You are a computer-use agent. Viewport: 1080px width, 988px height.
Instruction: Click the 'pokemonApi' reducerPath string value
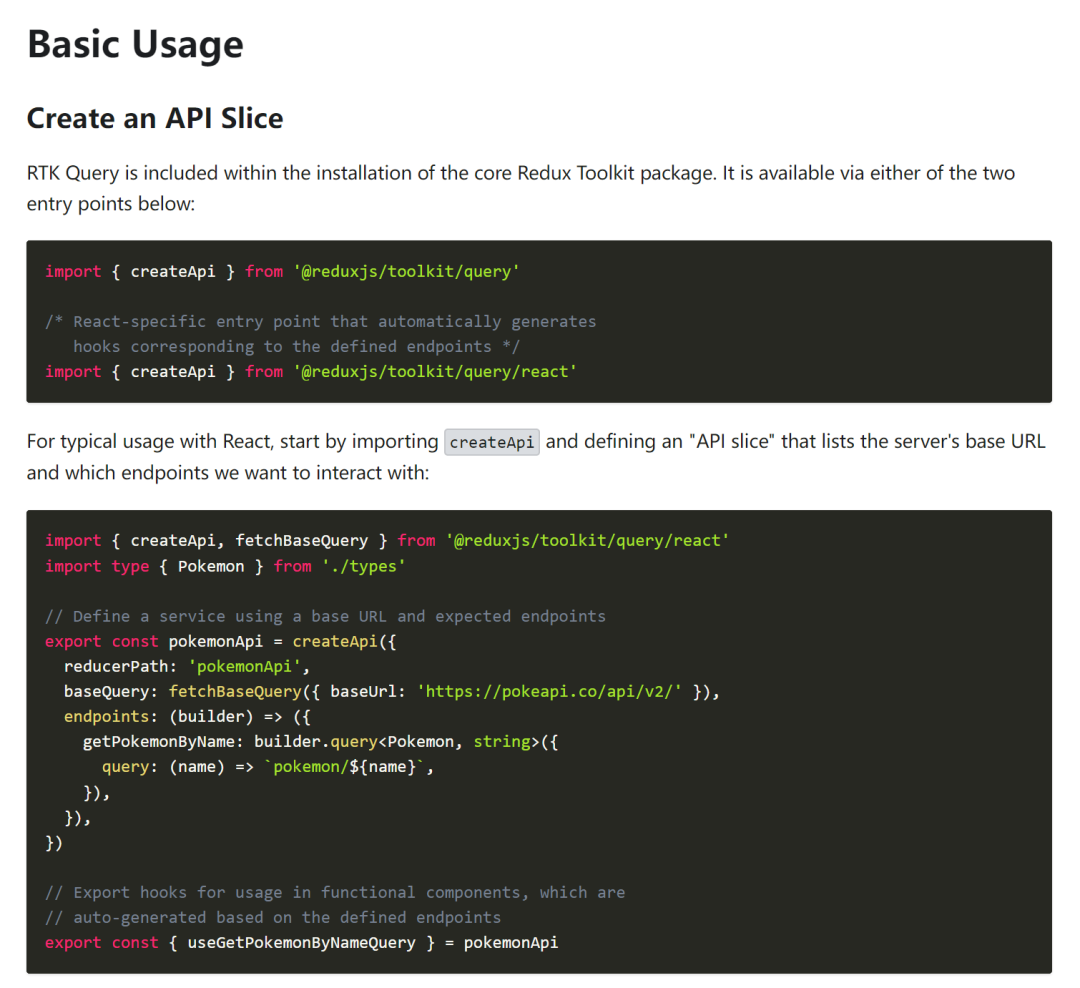(245, 666)
